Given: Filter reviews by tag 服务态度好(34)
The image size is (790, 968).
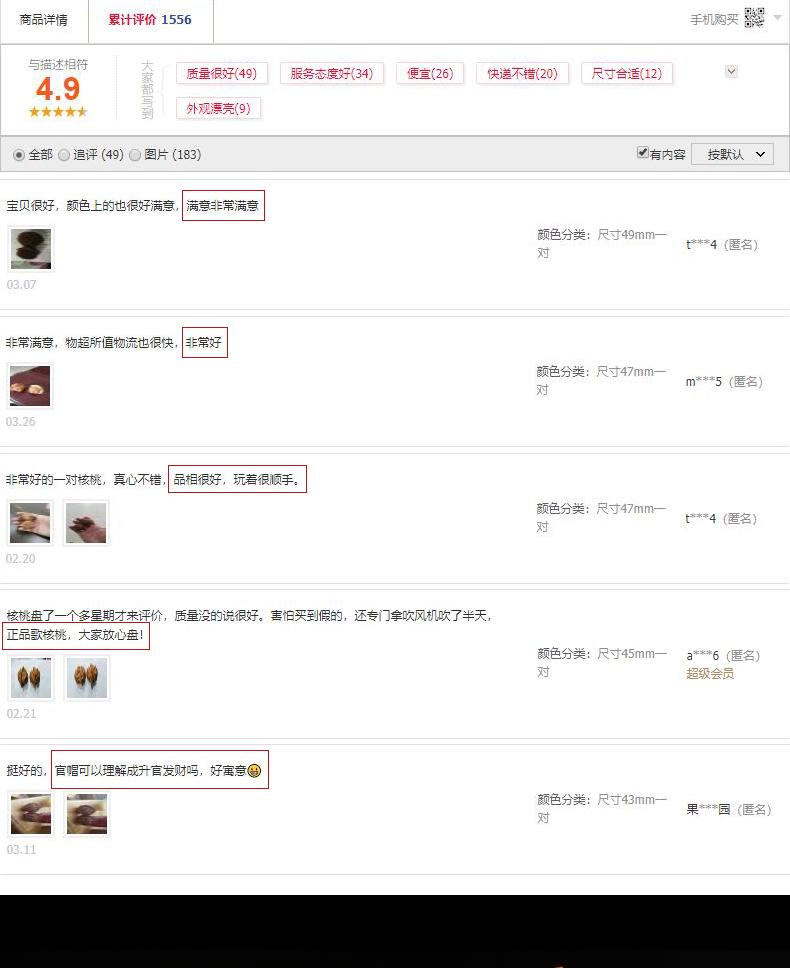Looking at the screenshot, I should point(331,73).
